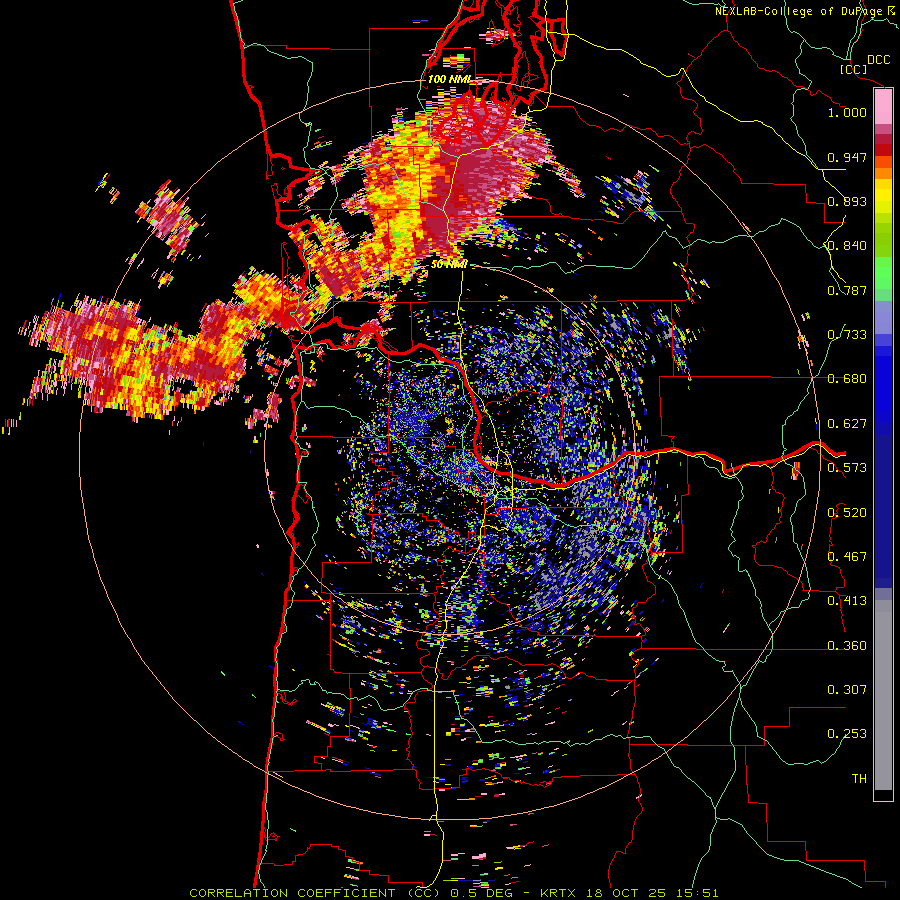
Task: Click the 100 NMI range ring label
Action: 450,79
